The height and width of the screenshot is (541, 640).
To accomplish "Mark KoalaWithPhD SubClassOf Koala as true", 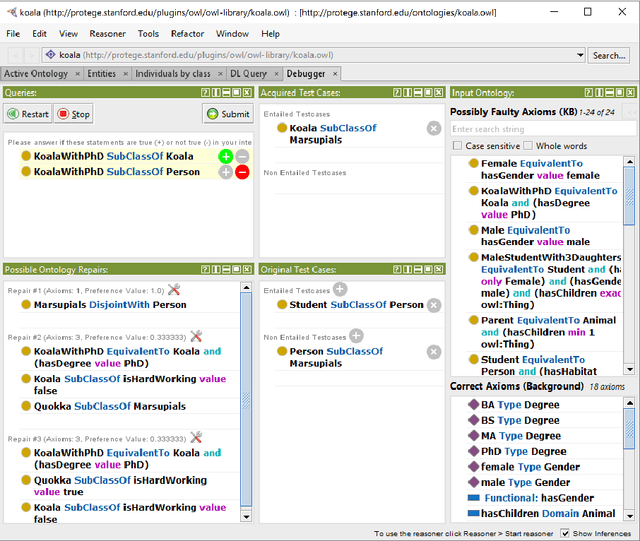I will [226, 157].
